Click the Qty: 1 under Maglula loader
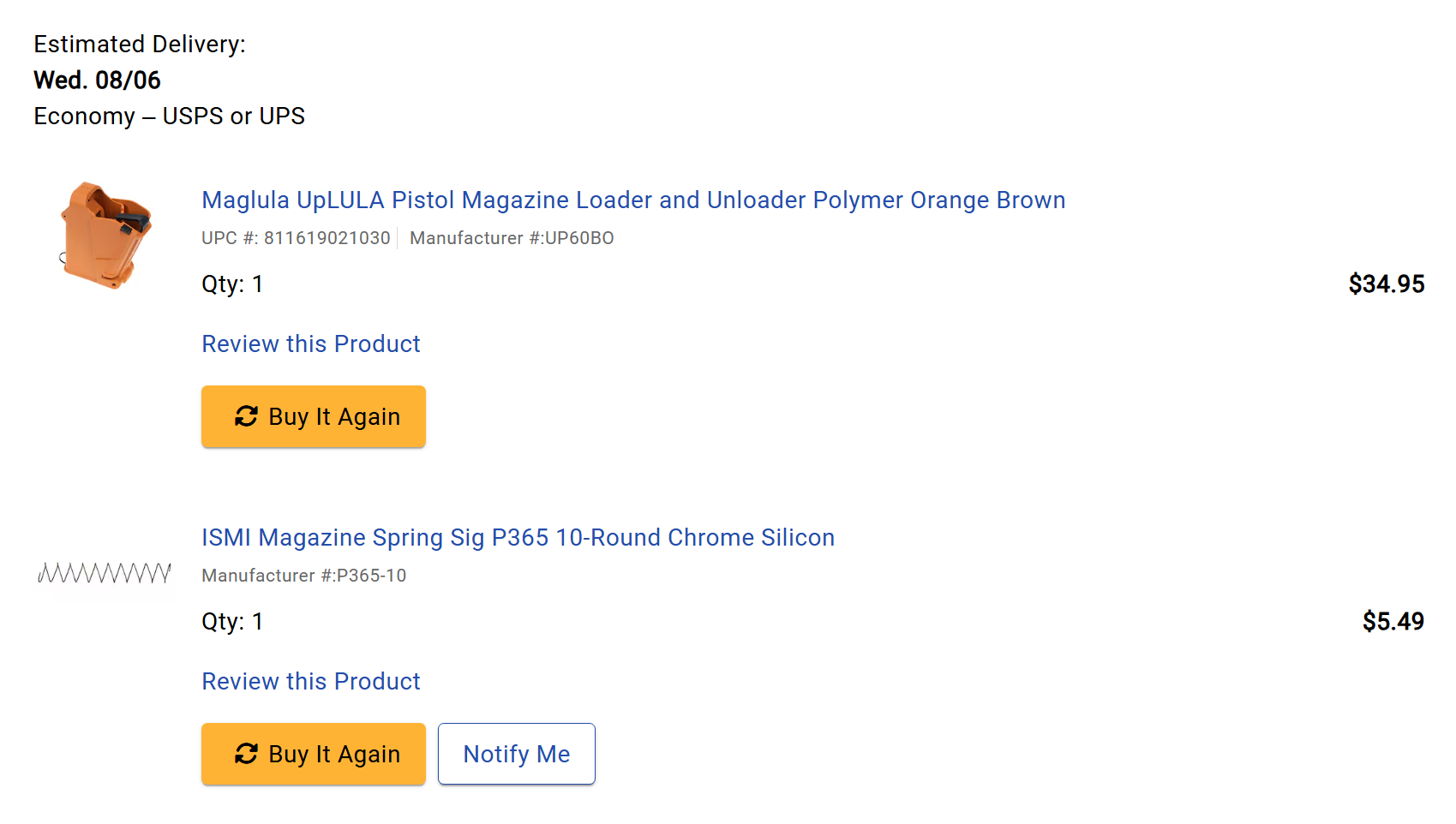This screenshot has width=1456, height=824. [232, 284]
